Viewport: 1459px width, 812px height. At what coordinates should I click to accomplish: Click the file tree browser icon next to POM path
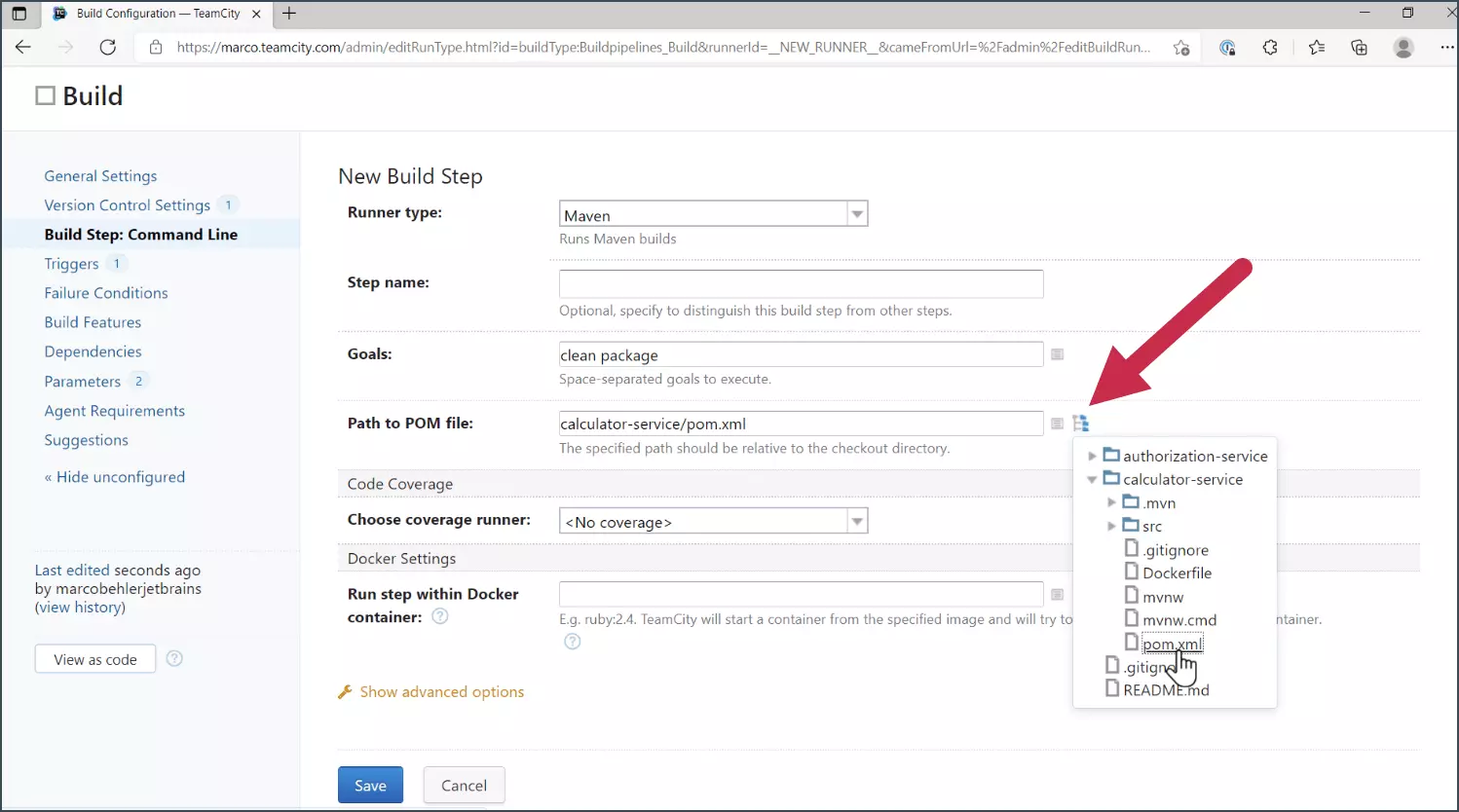1080,424
